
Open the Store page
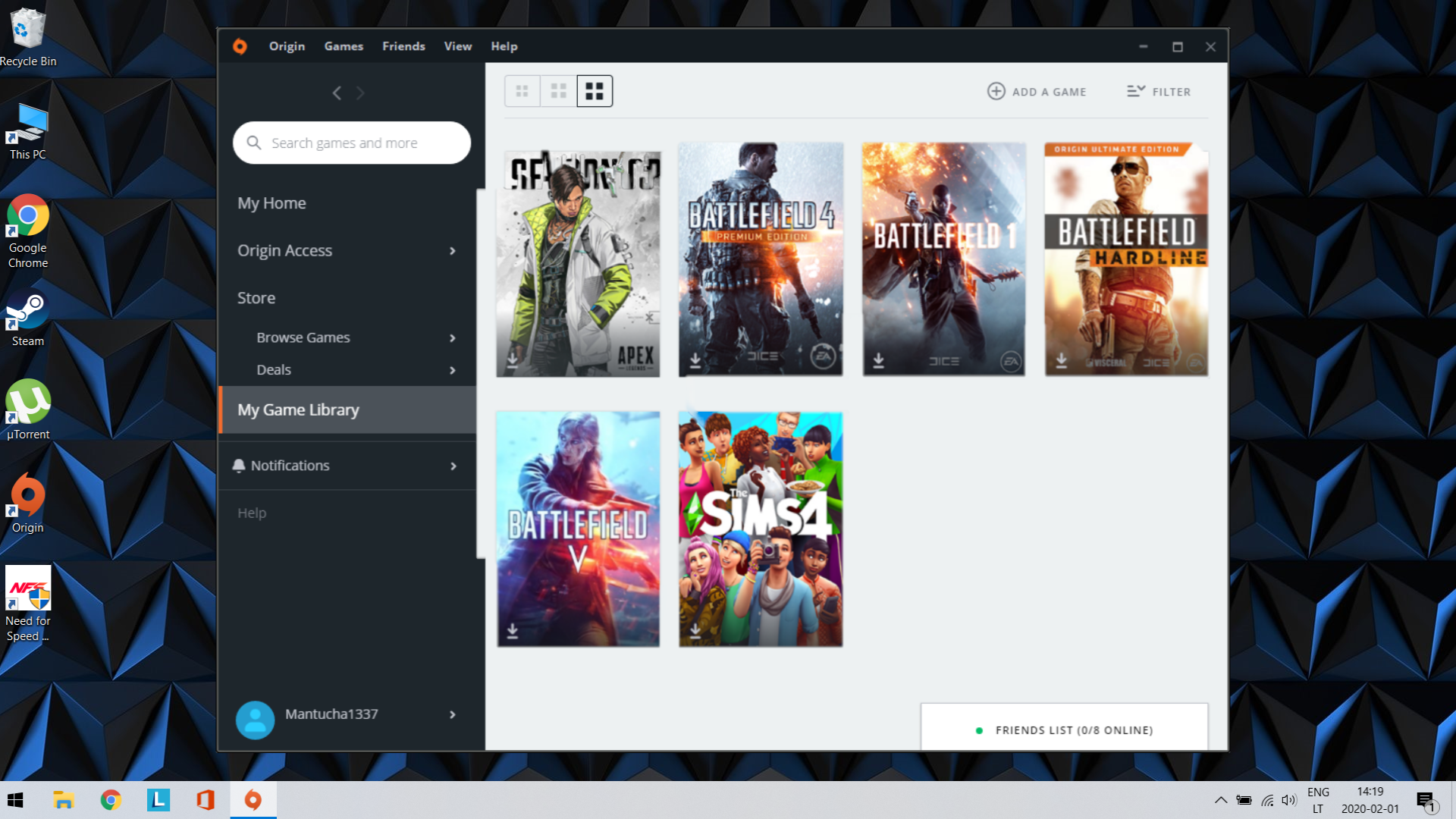[x=256, y=298]
